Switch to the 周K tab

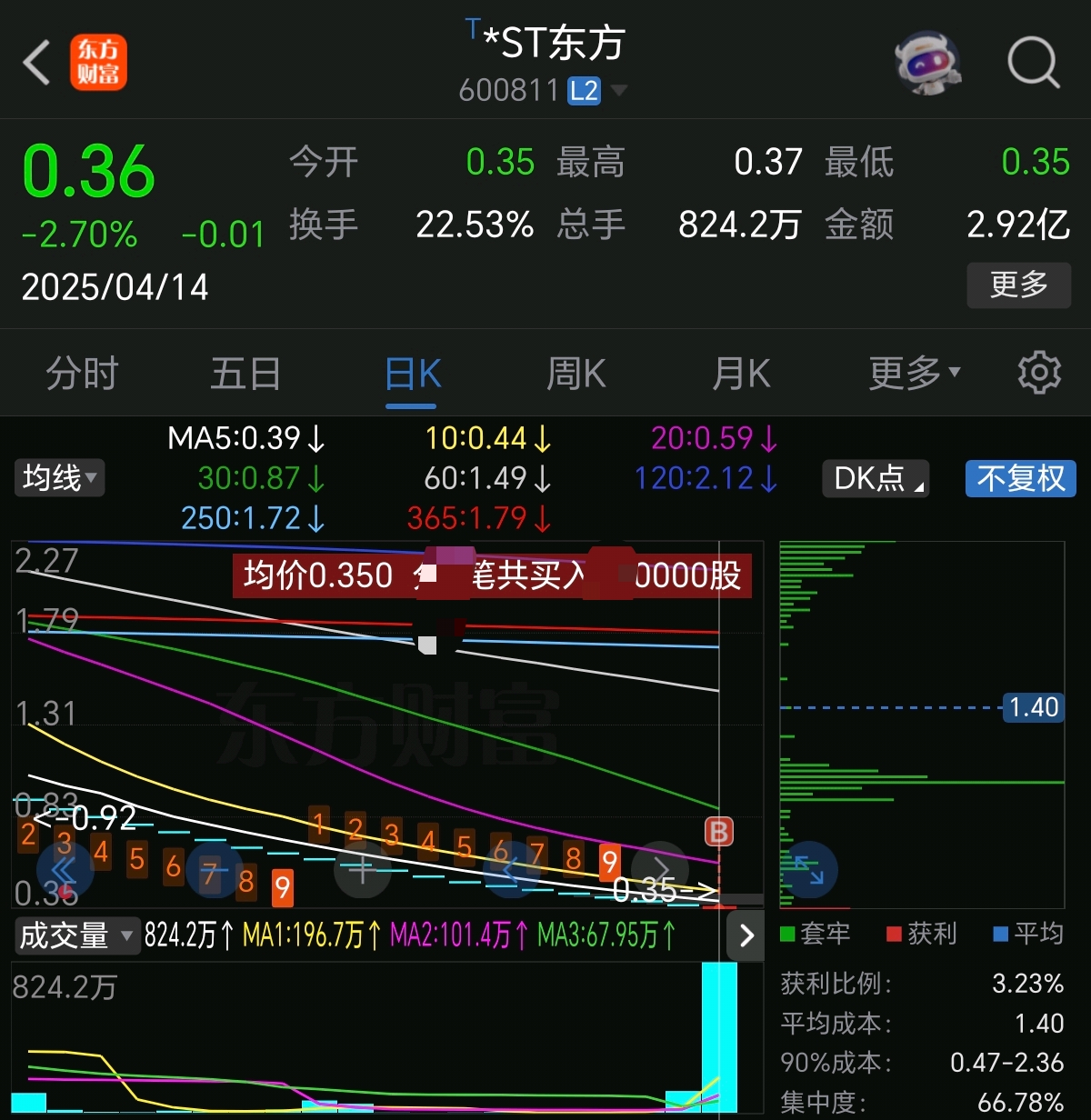pyautogui.click(x=576, y=373)
